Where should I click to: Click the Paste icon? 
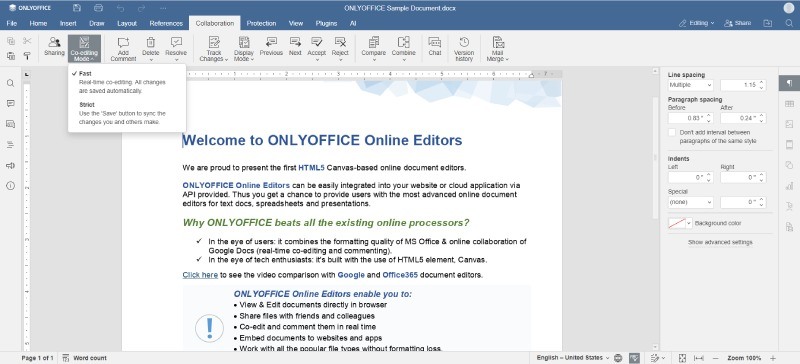[11, 56]
